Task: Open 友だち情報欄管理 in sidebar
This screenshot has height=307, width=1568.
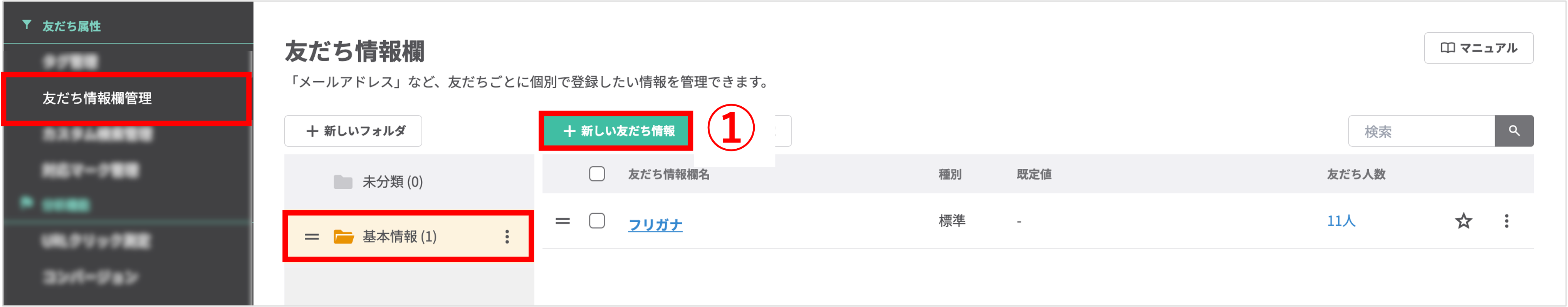Action: coord(97,99)
